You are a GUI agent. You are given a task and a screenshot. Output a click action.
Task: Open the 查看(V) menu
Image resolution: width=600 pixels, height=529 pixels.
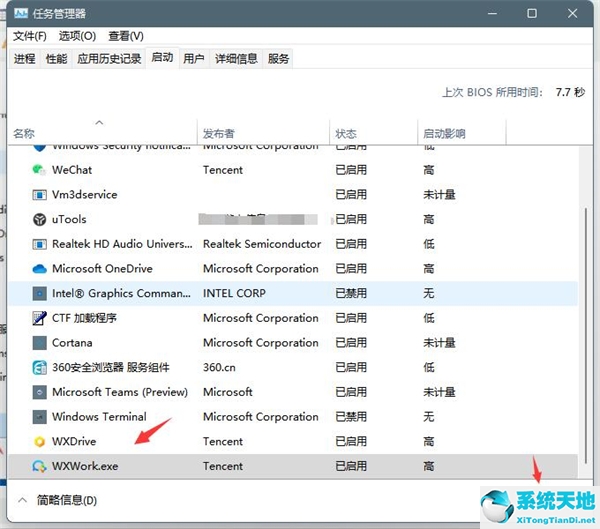click(126, 36)
